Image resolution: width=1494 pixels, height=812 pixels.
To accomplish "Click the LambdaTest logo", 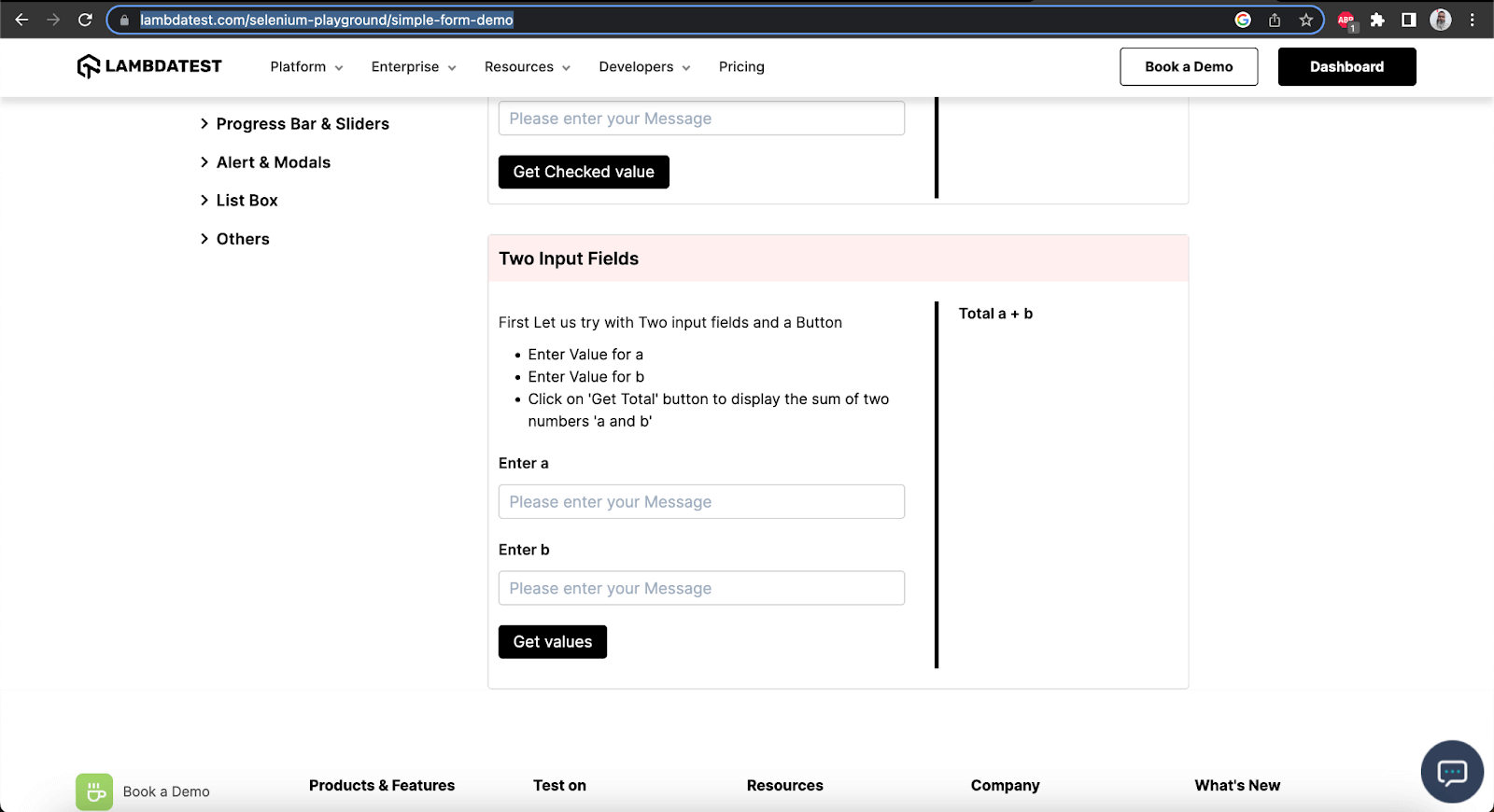I will [x=149, y=66].
